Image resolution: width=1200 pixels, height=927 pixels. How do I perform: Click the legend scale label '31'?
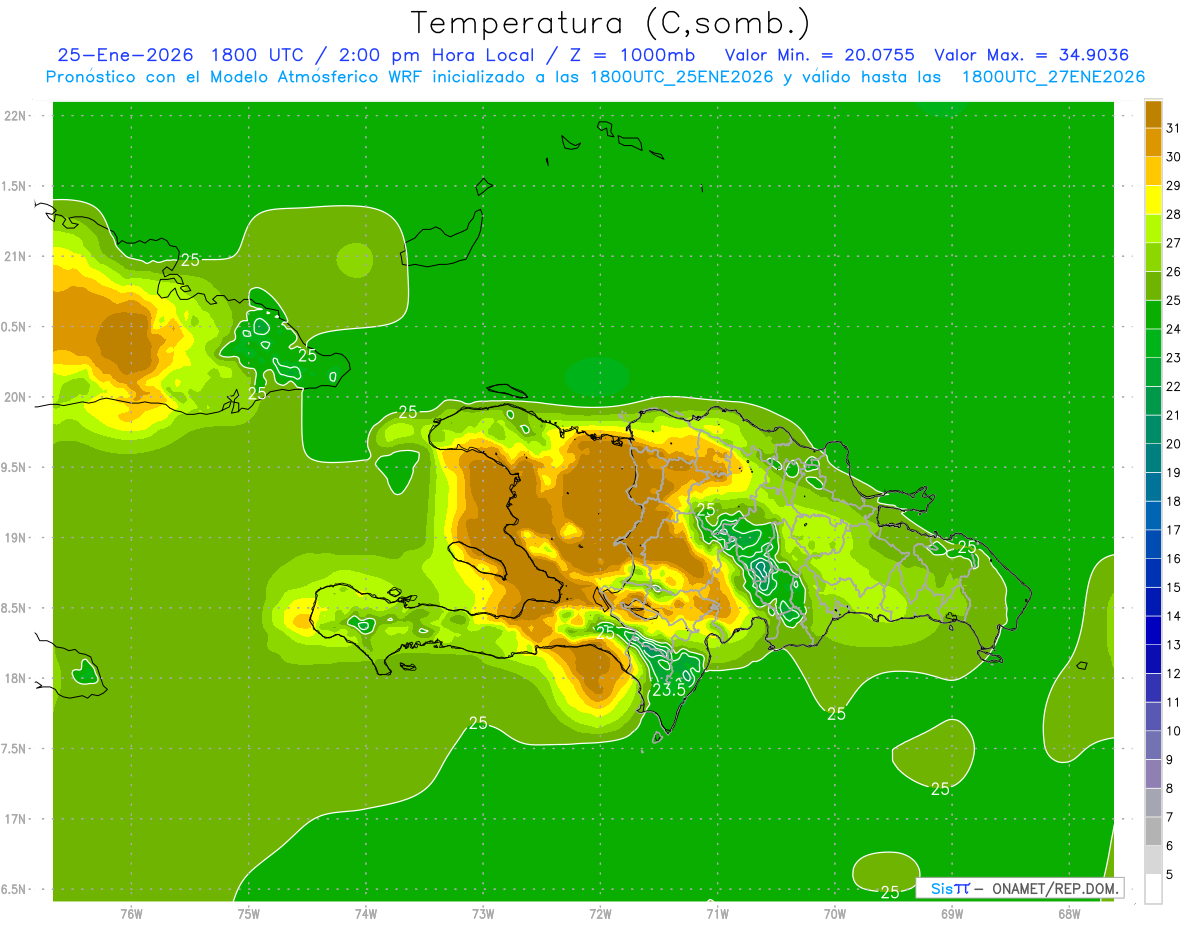coord(1174,128)
